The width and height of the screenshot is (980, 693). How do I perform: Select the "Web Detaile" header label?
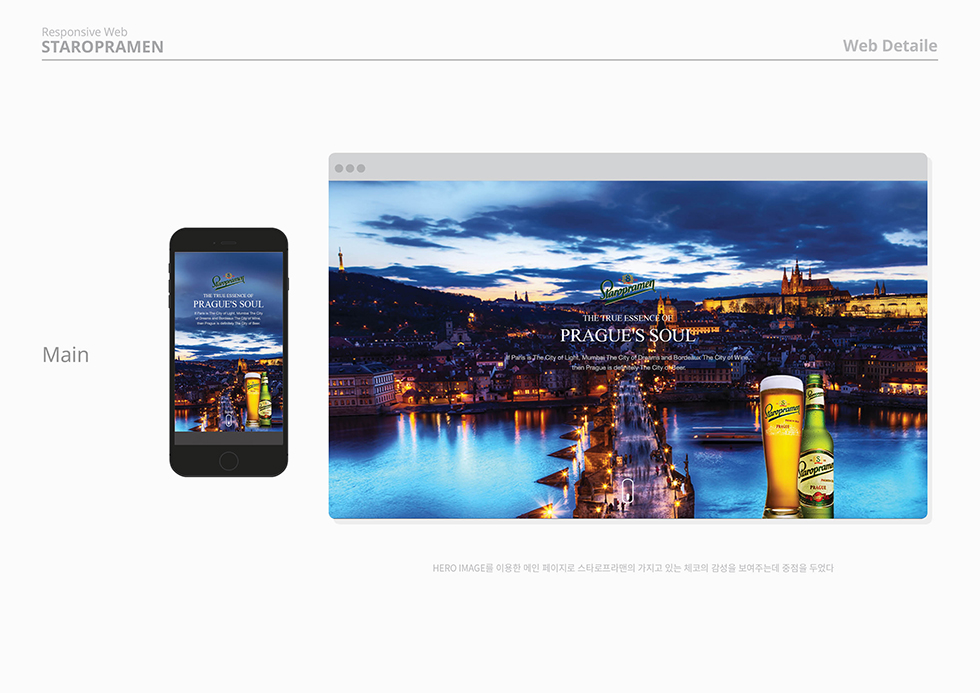pos(889,46)
